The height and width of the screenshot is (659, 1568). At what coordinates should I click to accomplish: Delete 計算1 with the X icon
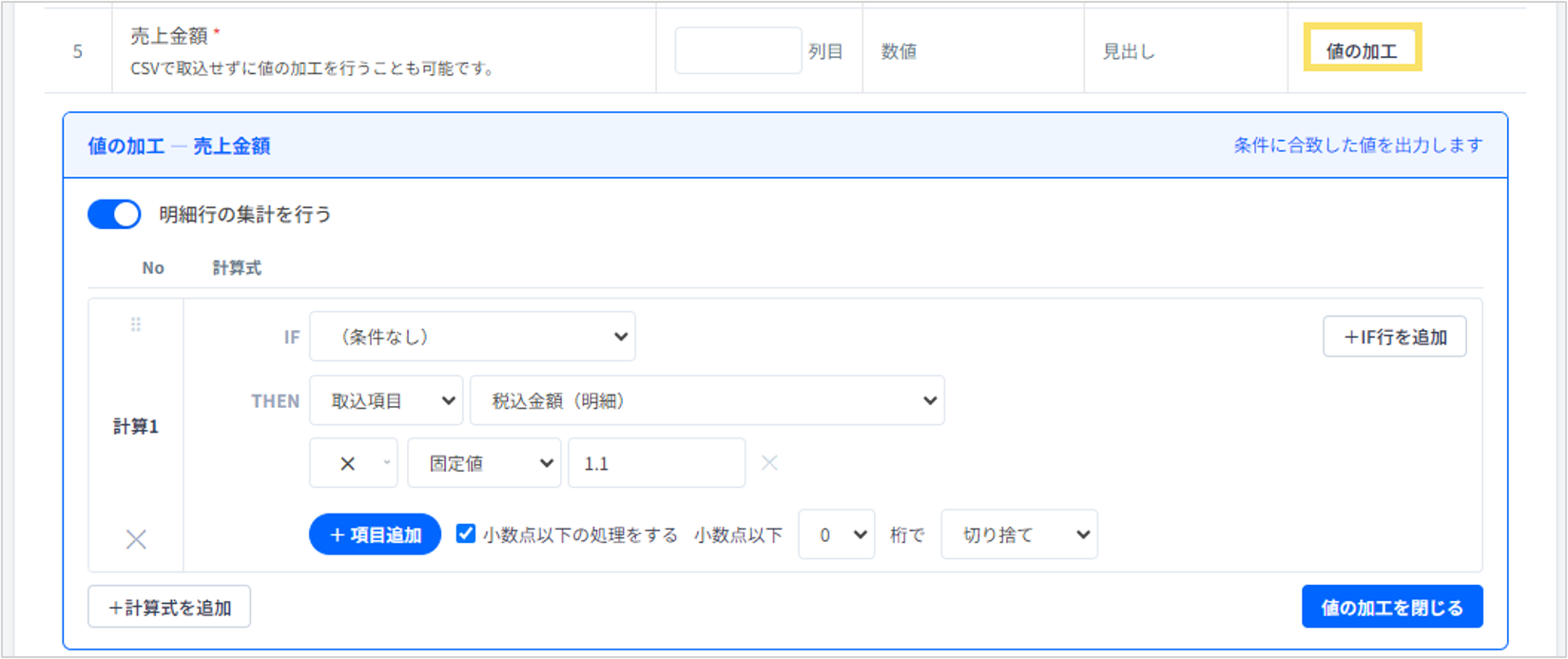[136, 539]
